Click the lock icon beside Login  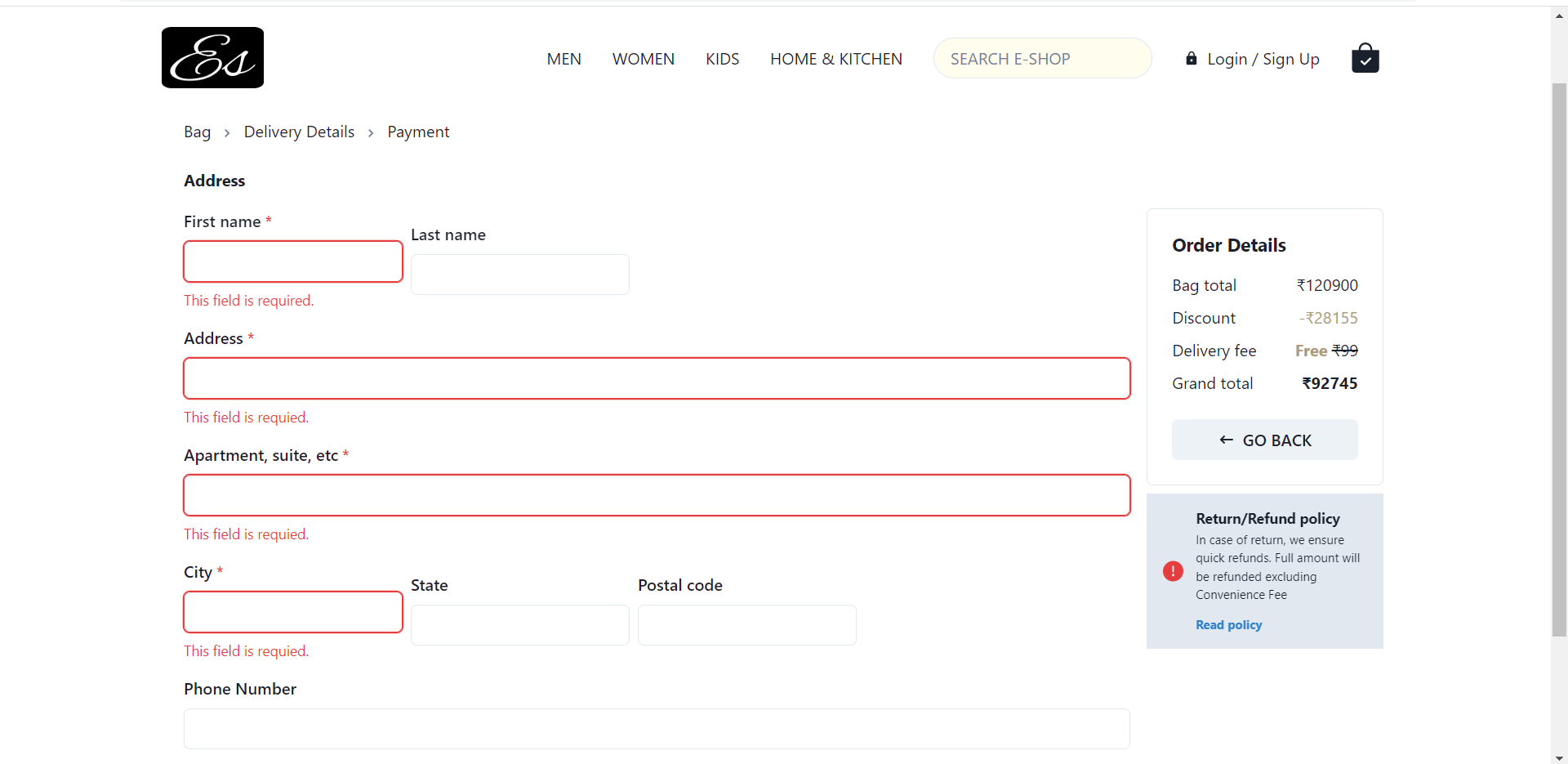(x=1192, y=58)
